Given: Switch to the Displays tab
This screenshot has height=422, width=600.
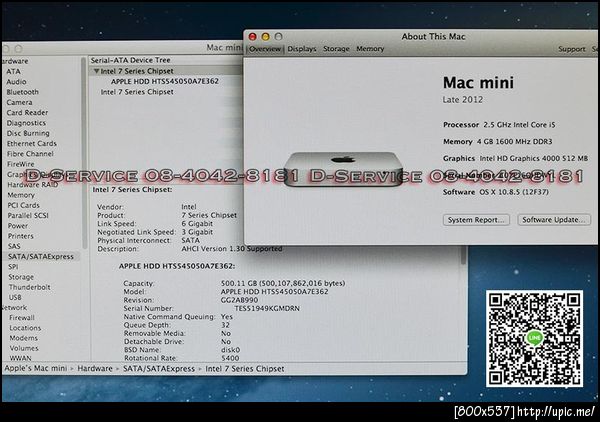Looking at the screenshot, I should click(302, 49).
